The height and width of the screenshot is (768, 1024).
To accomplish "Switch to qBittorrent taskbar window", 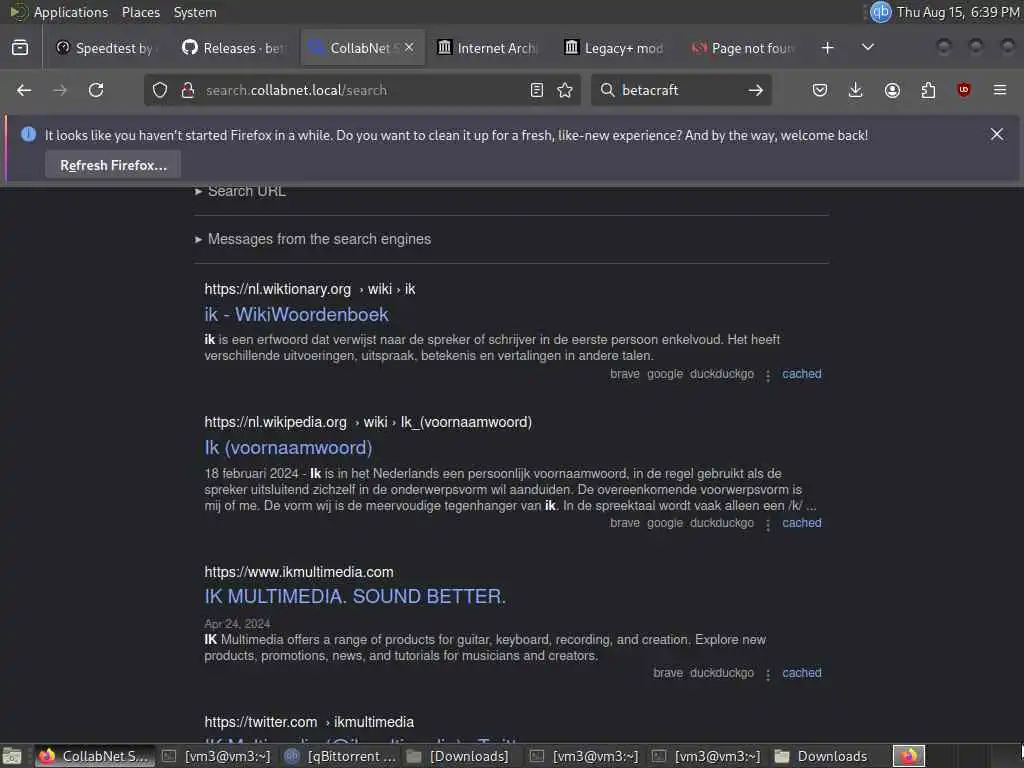I will [340, 756].
